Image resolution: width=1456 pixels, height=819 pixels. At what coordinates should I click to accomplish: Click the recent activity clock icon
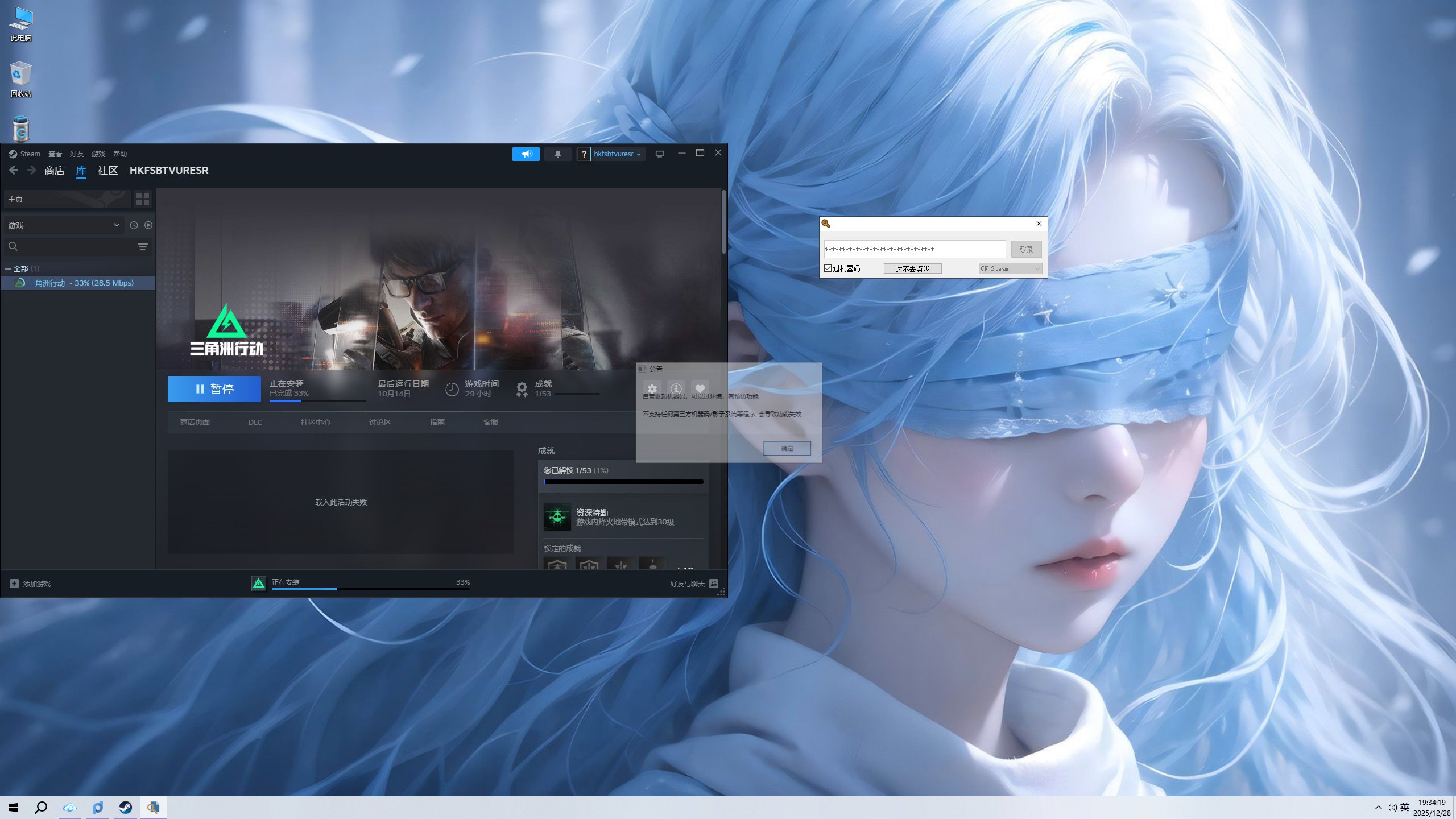click(x=134, y=225)
